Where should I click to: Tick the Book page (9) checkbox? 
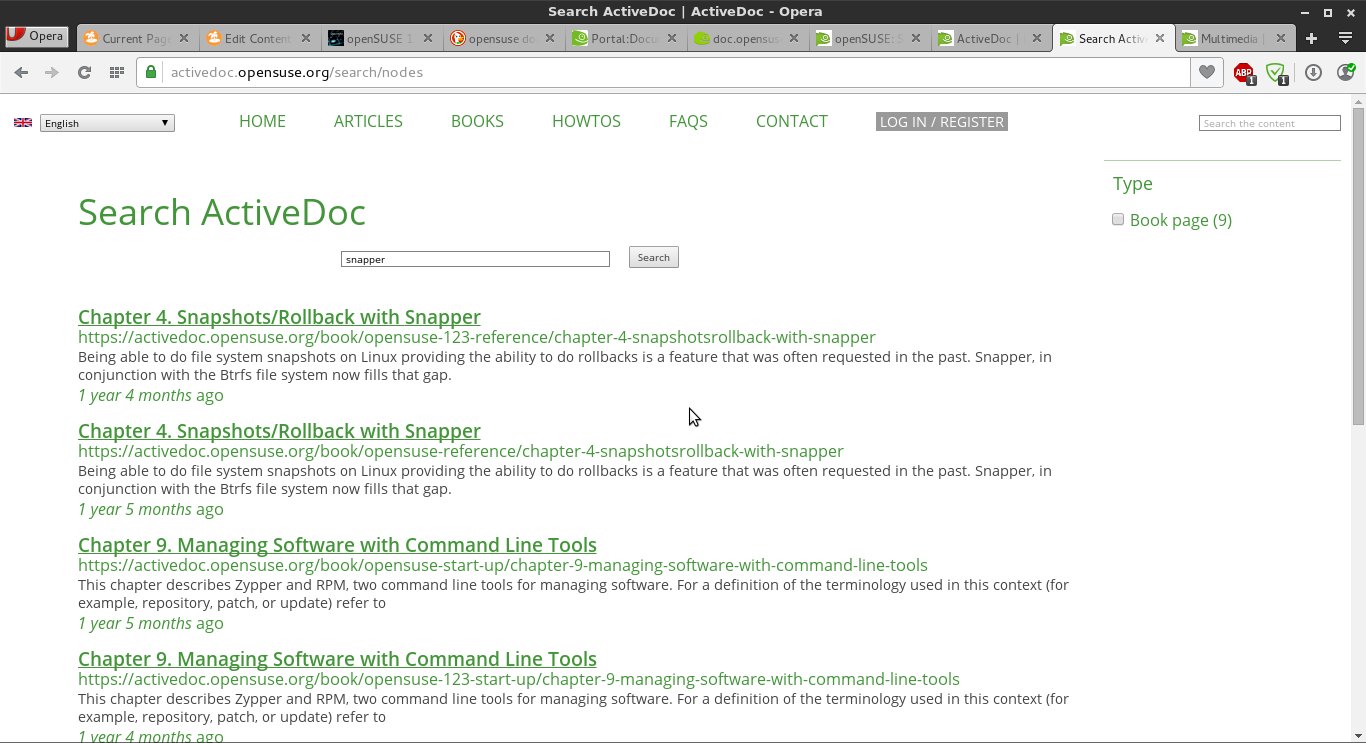[1118, 219]
